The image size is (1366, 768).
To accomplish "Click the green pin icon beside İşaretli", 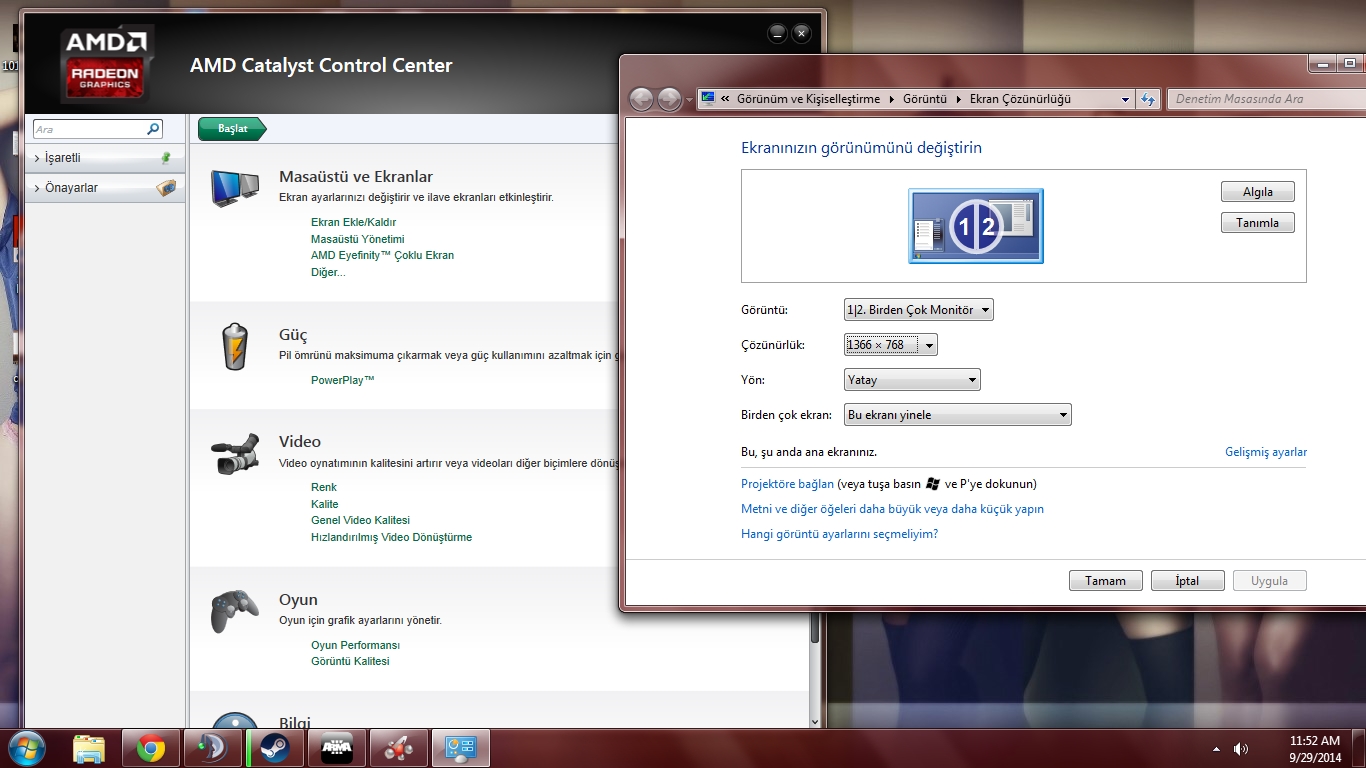I will [x=166, y=158].
